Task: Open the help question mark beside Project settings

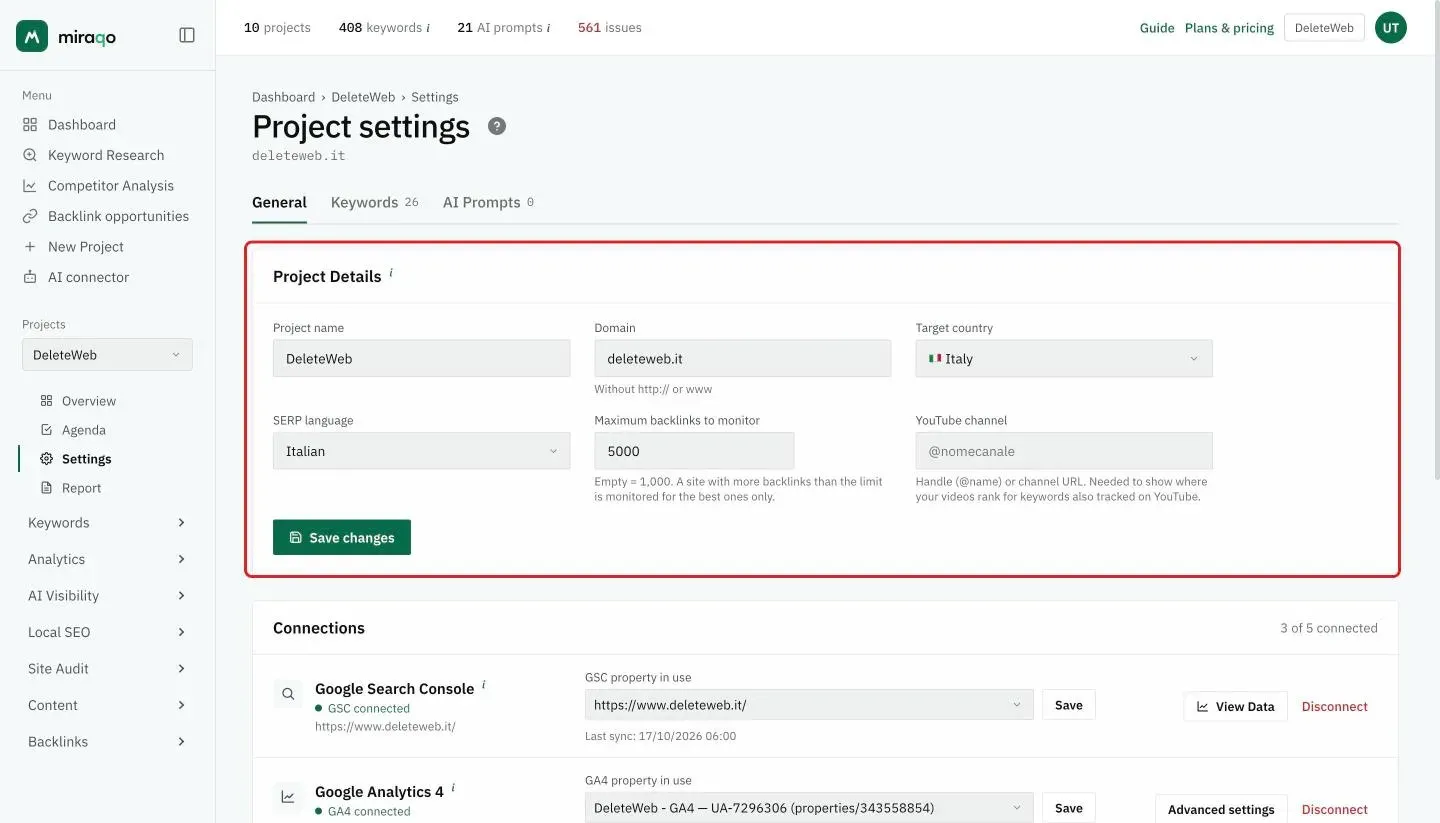Action: click(x=497, y=126)
